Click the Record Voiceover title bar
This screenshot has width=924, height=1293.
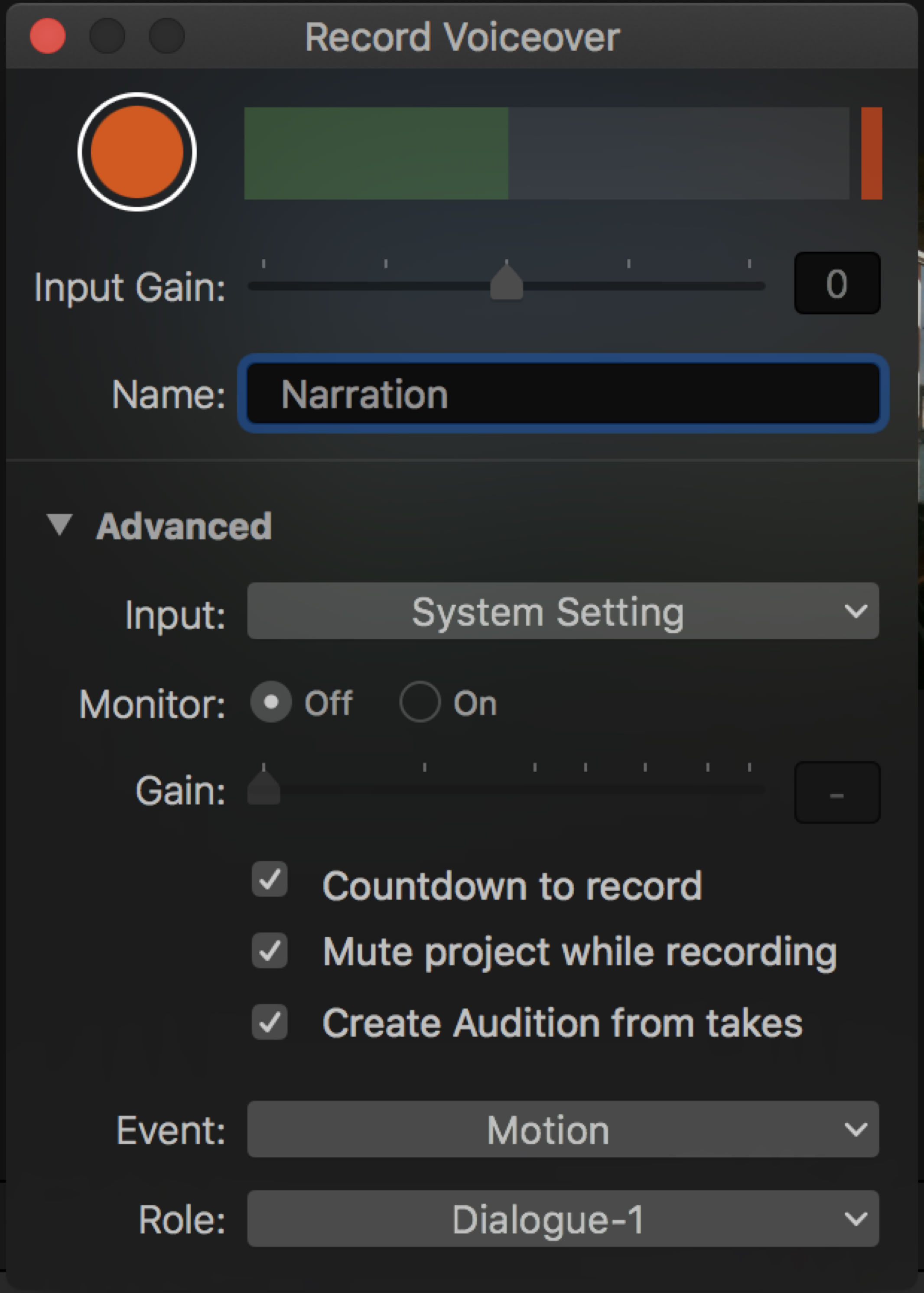tap(462, 37)
